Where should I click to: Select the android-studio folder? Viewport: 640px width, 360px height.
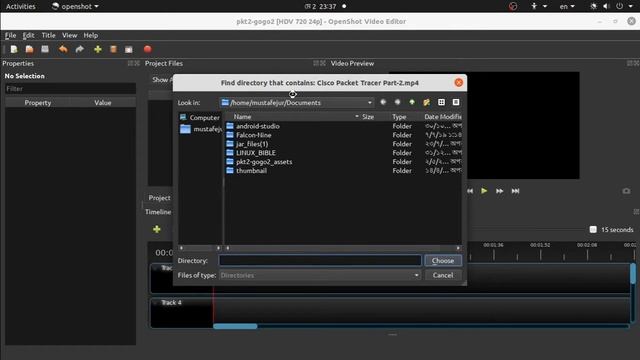pyautogui.click(x=258, y=126)
